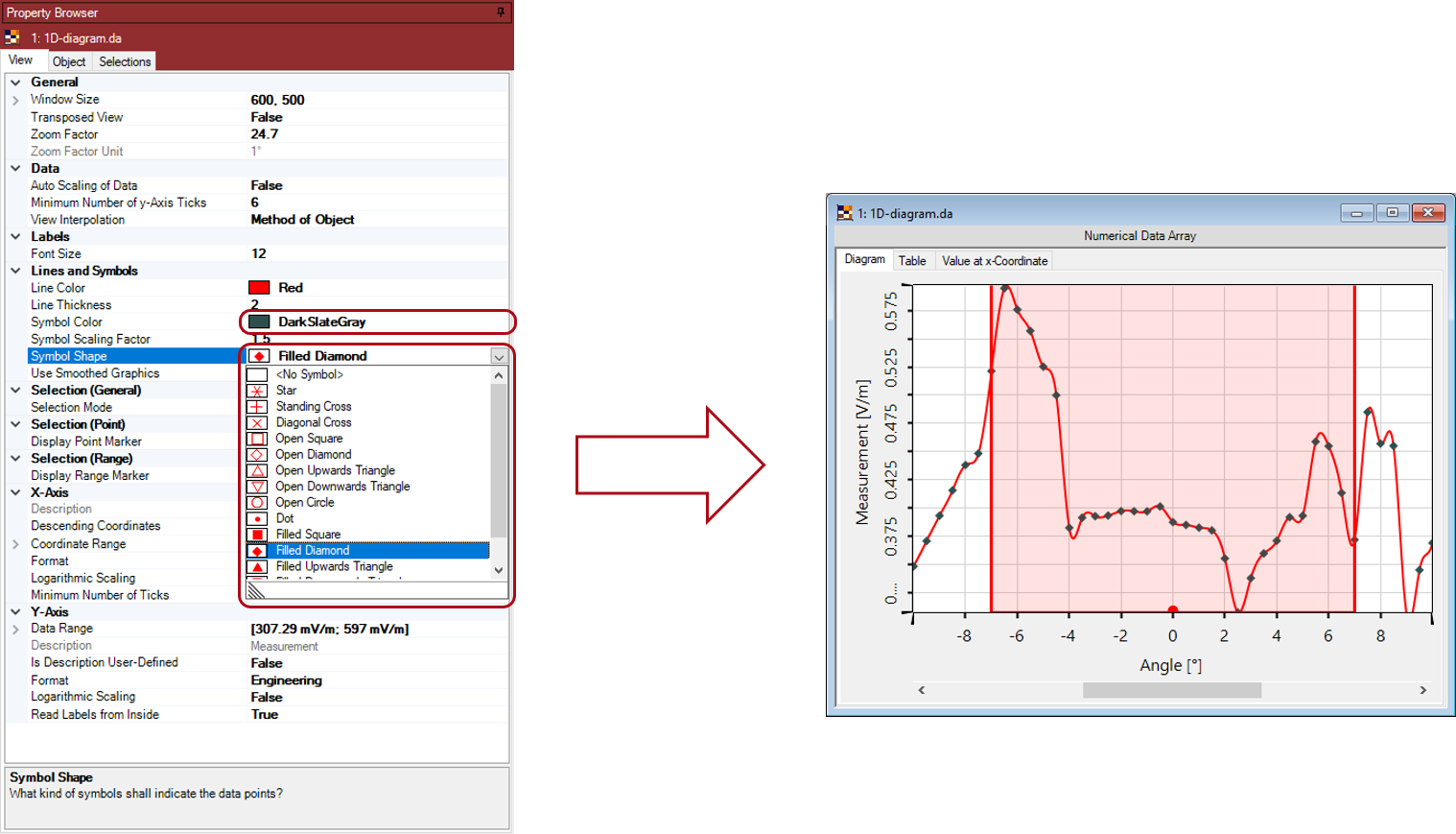Viewport: 1456px width, 834px height.
Task: Click the Property Browser pin icon
Action: tap(501, 12)
